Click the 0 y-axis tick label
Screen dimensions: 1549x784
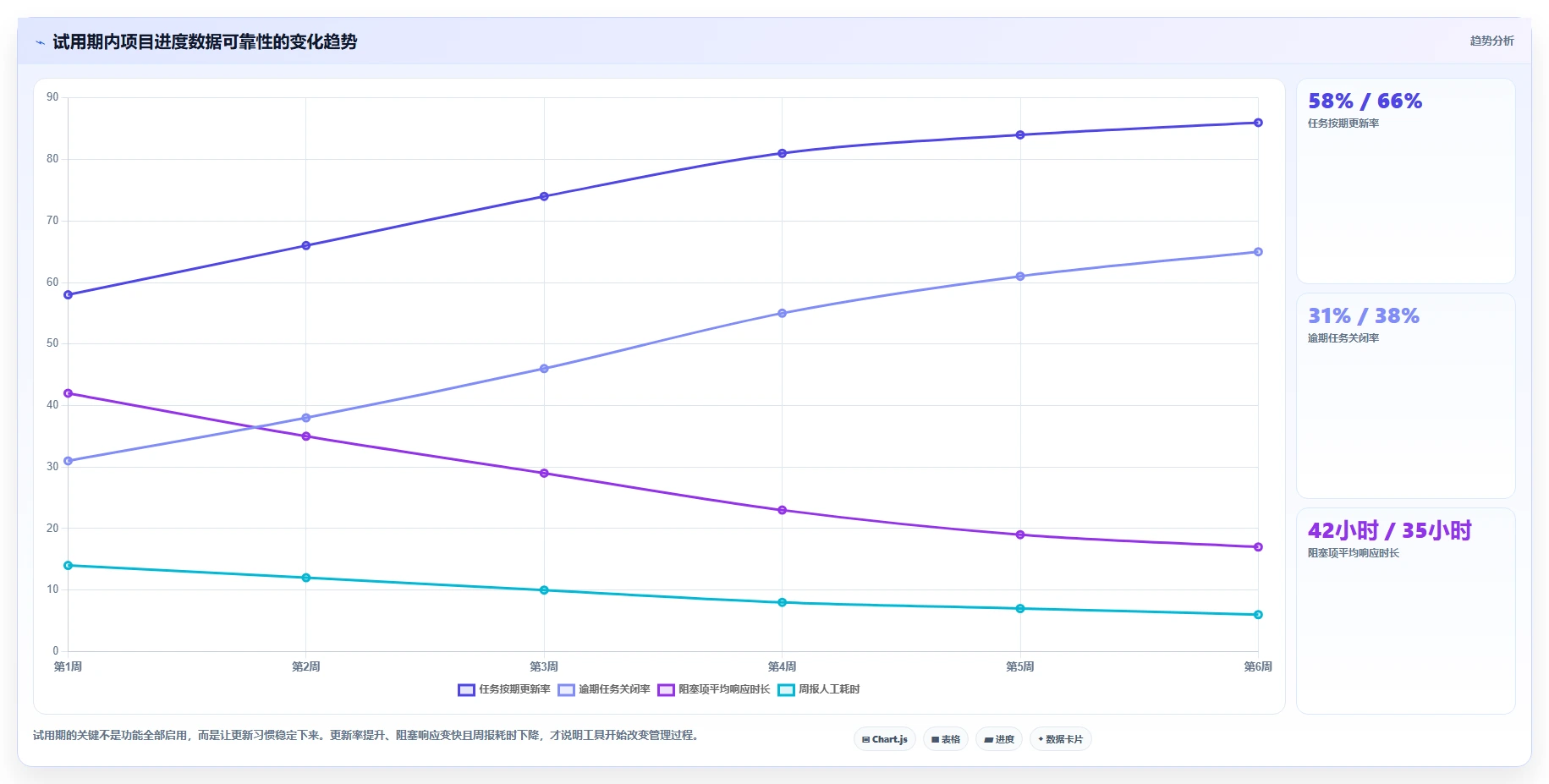[56, 651]
